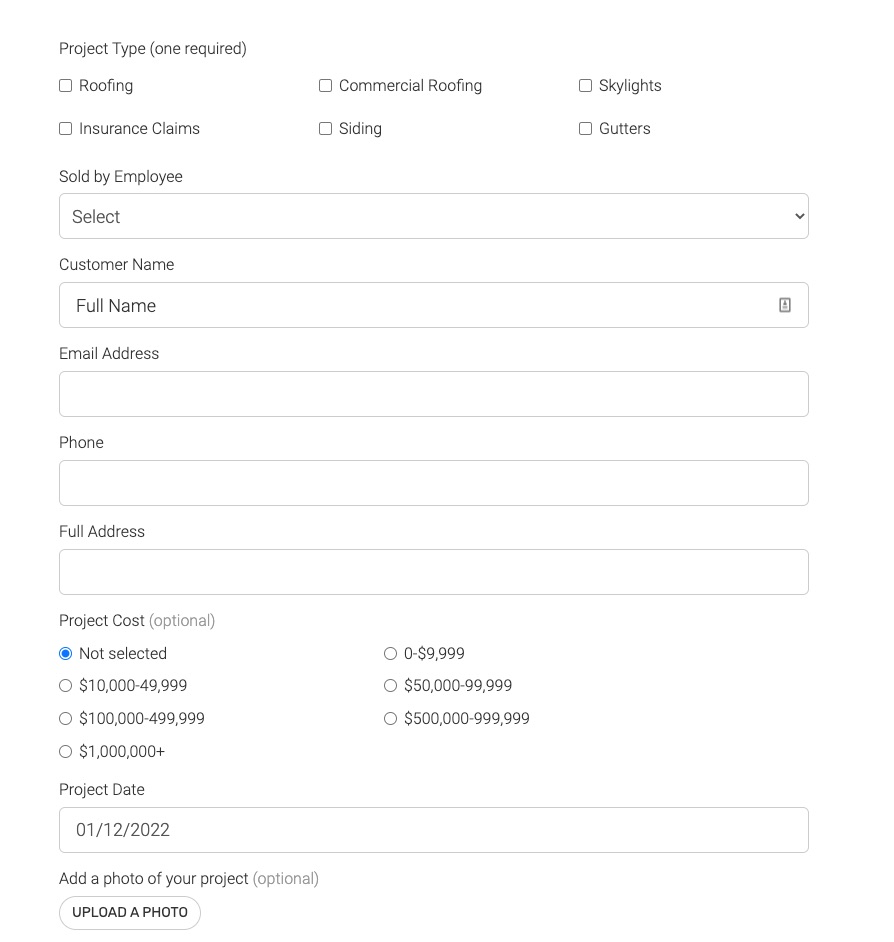Select the Siding checkbox
The width and height of the screenshot is (894, 942).
(326, 129)
